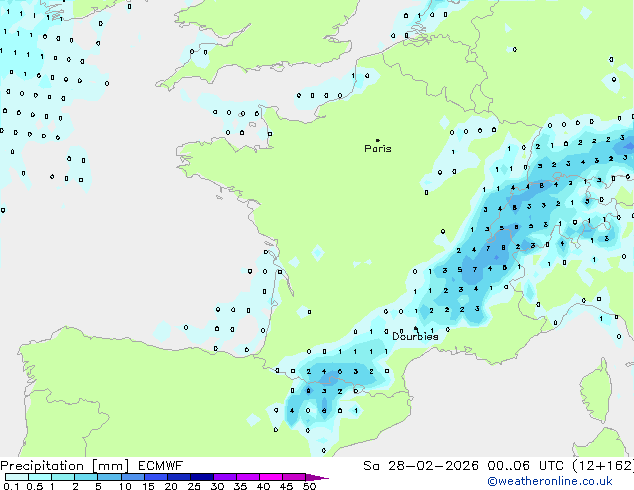The width and height of the screenshot is (634, 490).
Task: Click the '40' legend scale value
Action: (263, 486)
